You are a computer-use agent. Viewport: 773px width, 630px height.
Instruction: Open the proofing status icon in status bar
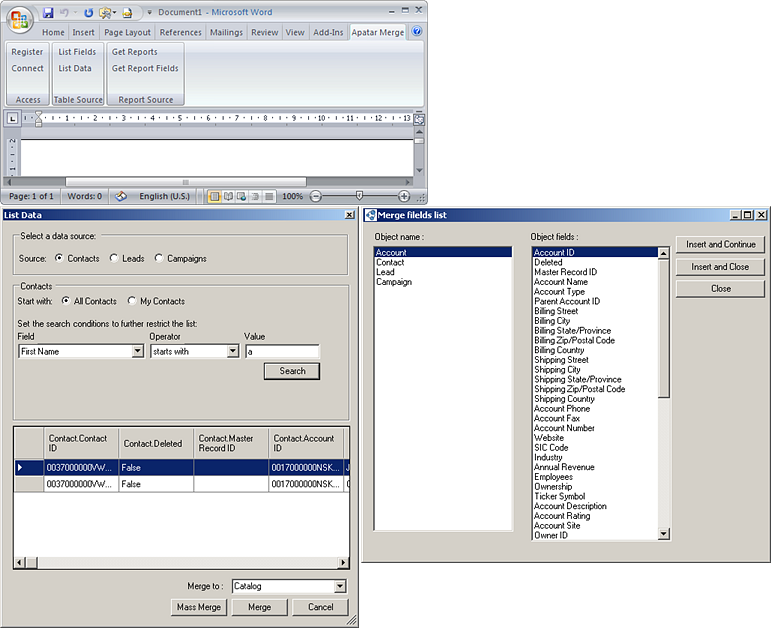click(x=121, y=196)
